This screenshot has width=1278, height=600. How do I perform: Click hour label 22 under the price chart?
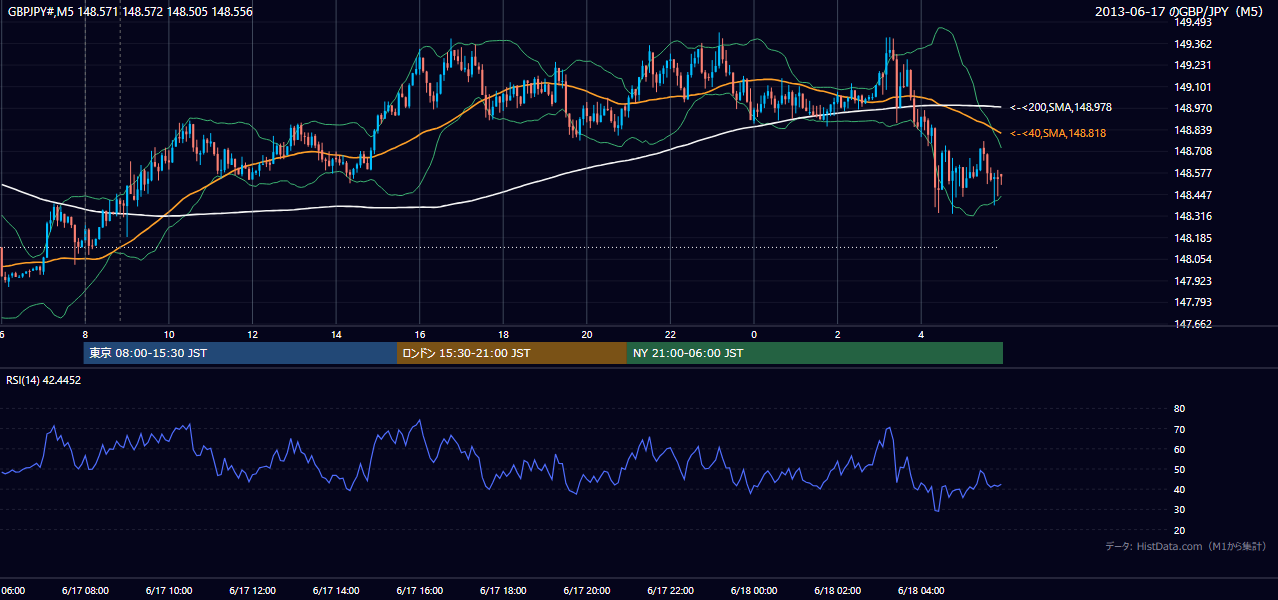click(670, 334)
